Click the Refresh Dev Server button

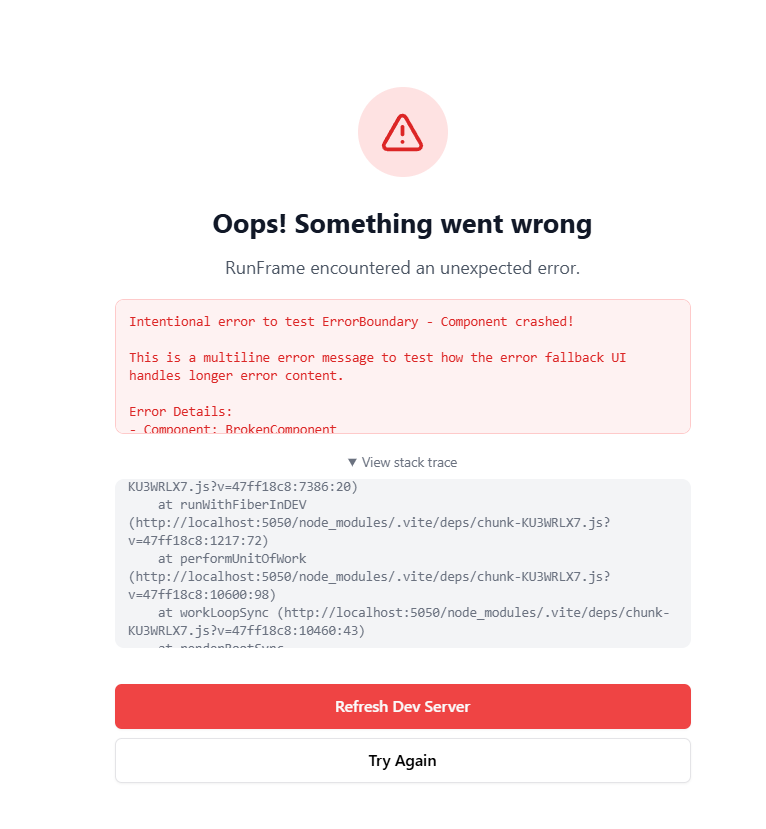tap(403, 706)
